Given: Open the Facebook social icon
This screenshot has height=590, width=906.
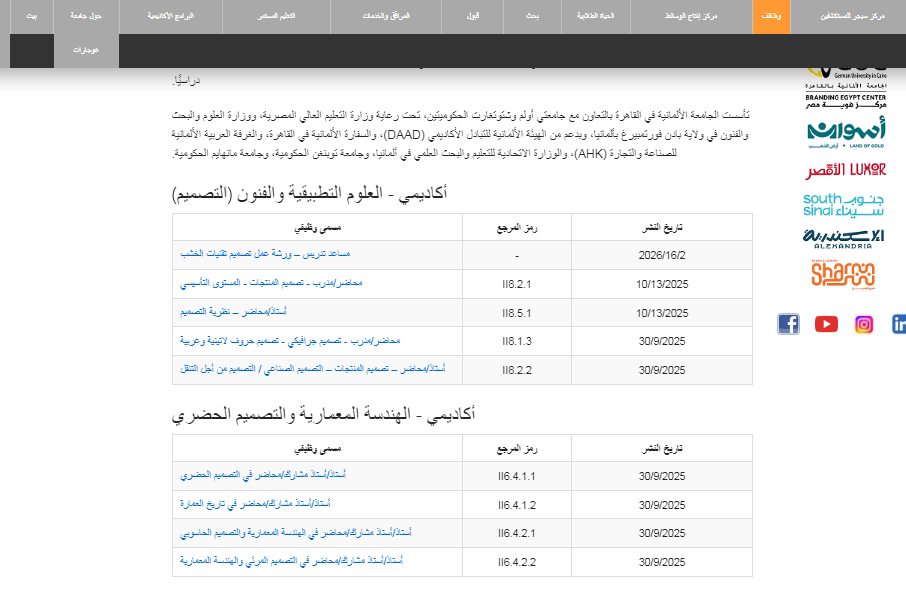Looking at the screenshot, I should click(x=788, y=324).
